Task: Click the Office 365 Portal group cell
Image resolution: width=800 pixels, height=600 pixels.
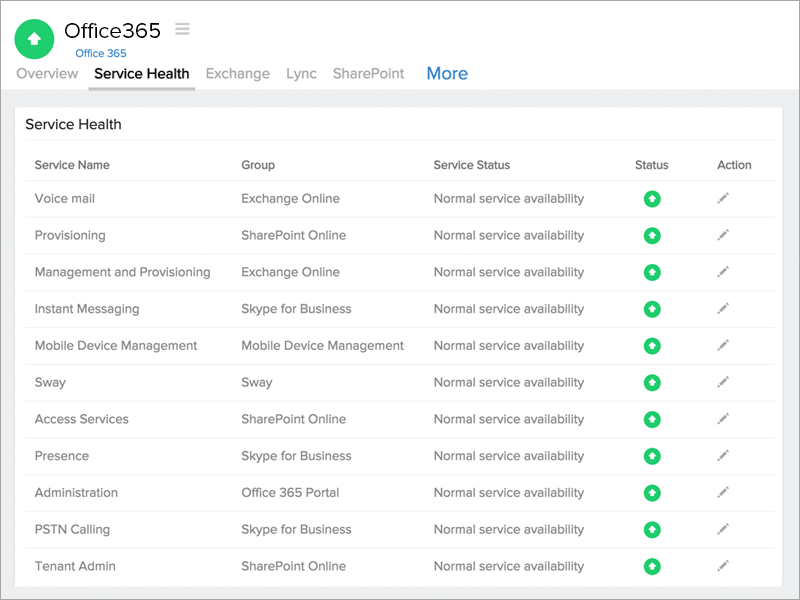Action: click(290, 492)
